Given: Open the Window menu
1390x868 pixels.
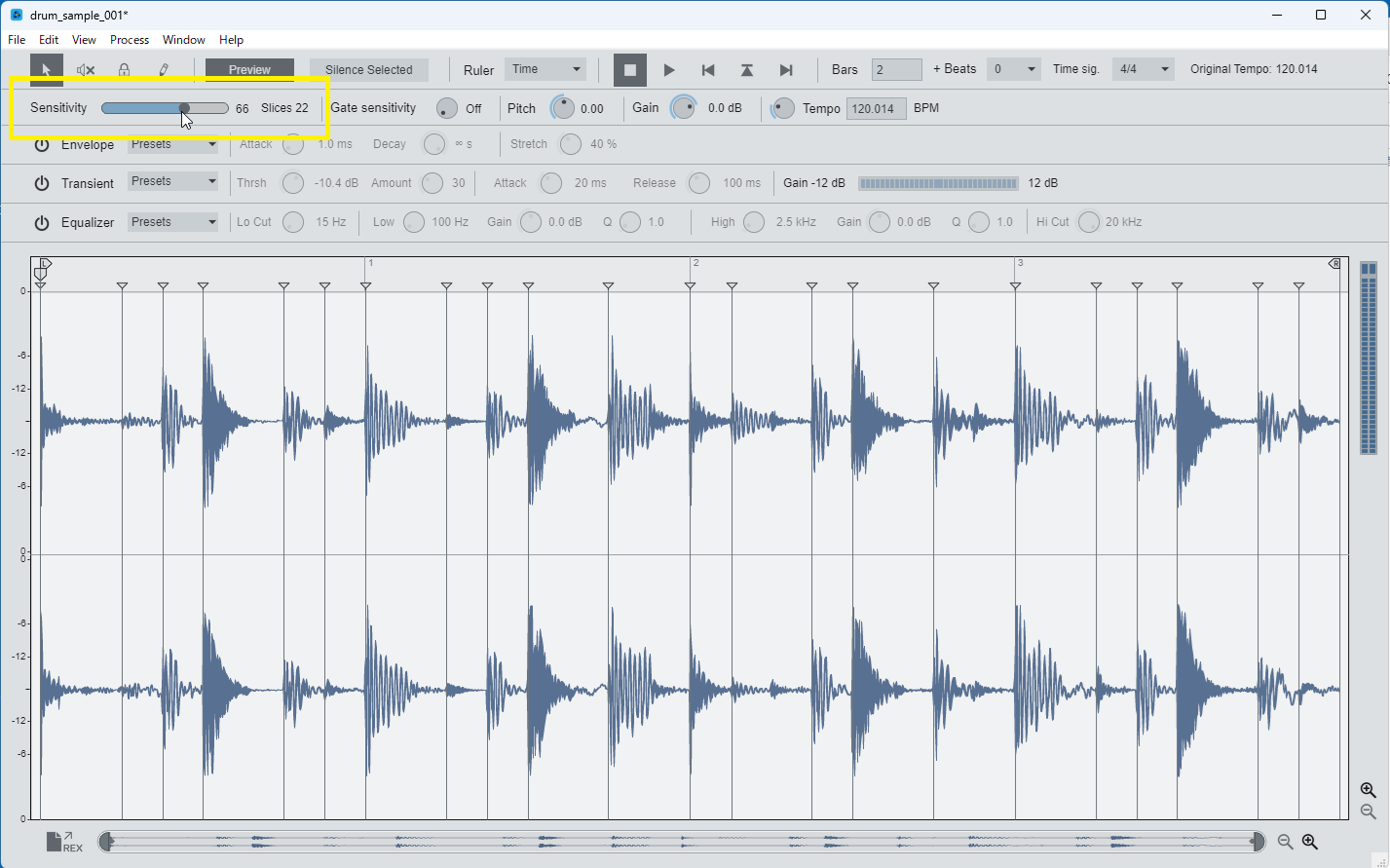Looking at the screenshot, I should tap(184, 40).
